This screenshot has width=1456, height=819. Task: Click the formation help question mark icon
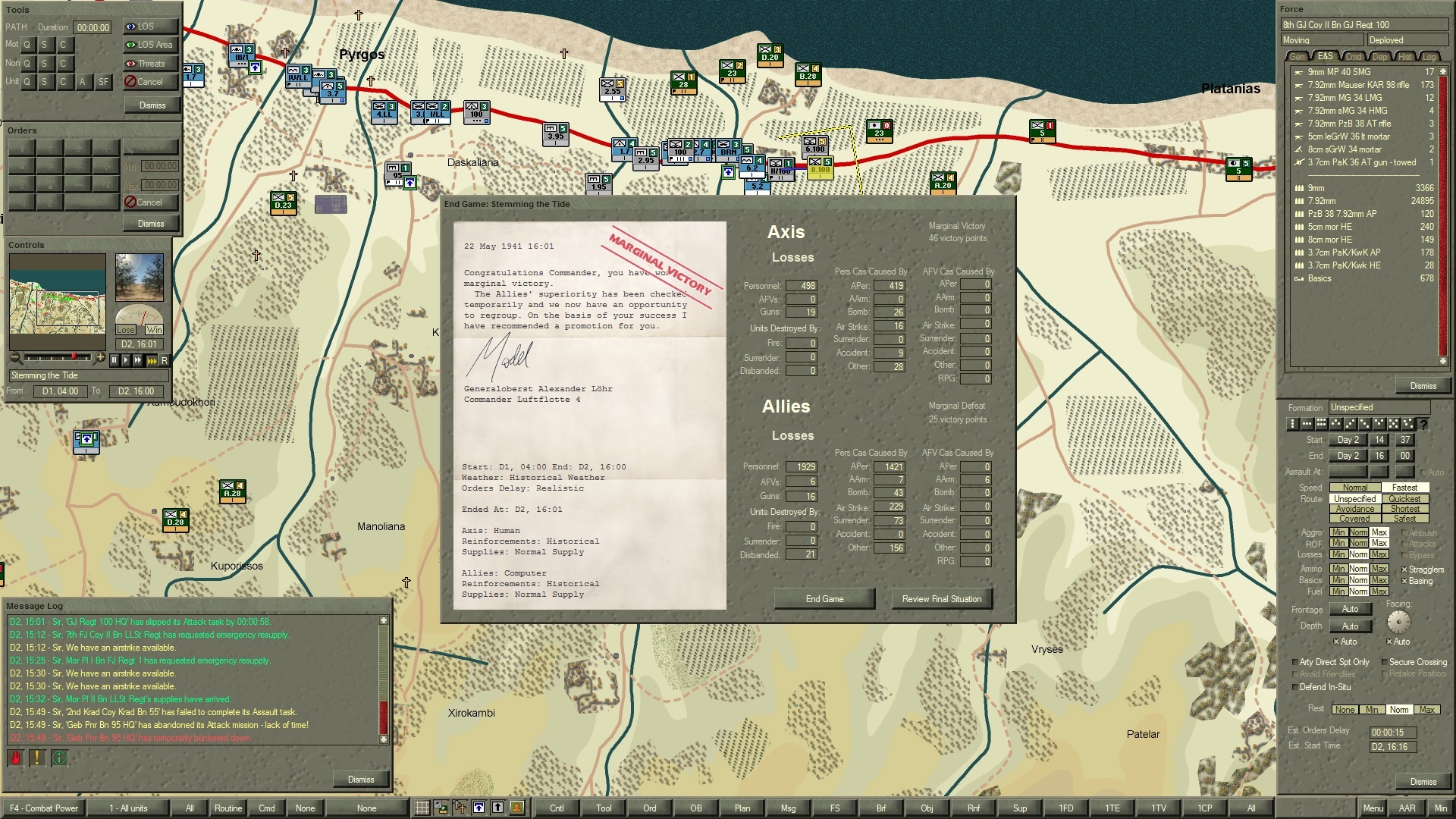tap(1423, 425)
